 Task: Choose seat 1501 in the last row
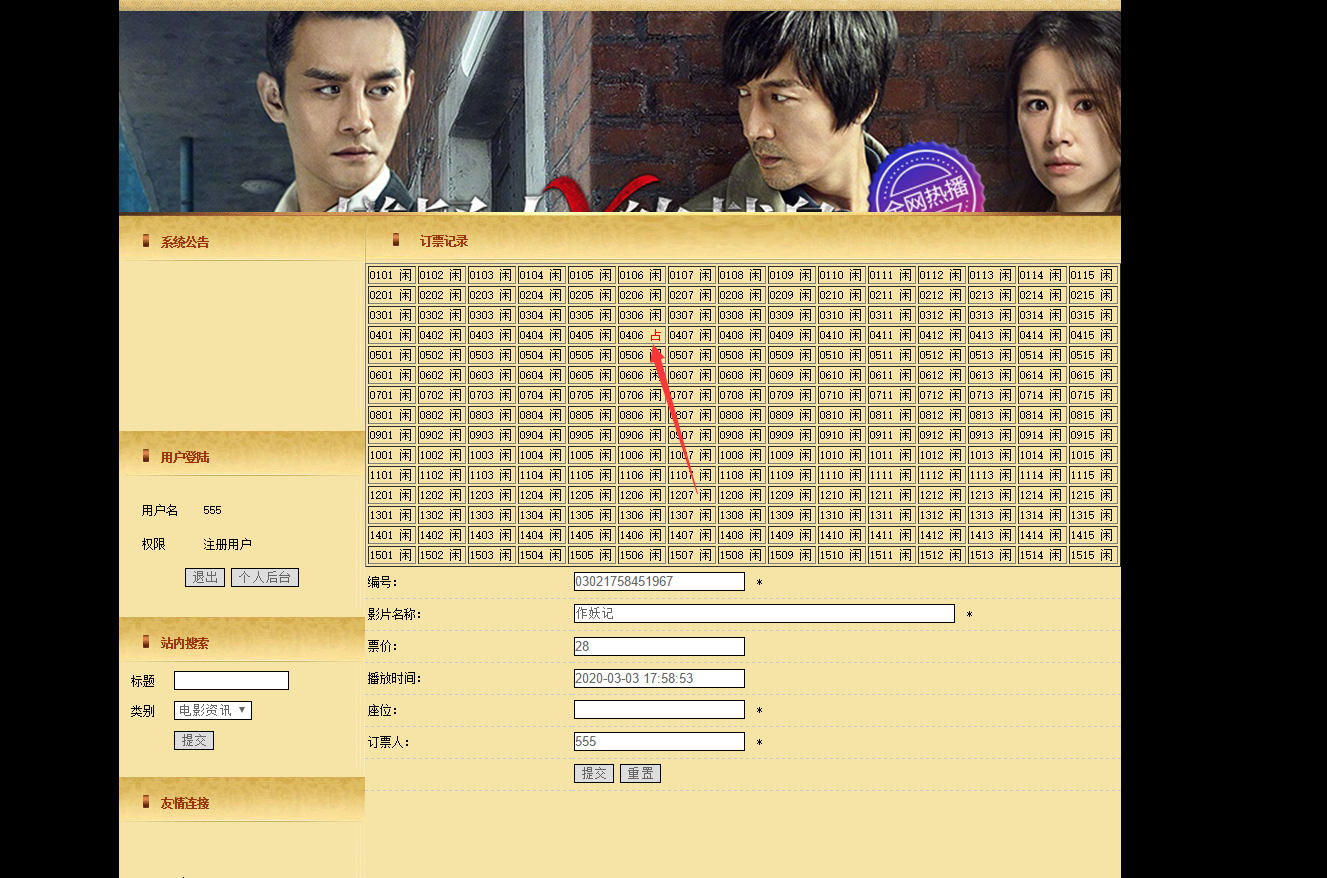point(391,555)
